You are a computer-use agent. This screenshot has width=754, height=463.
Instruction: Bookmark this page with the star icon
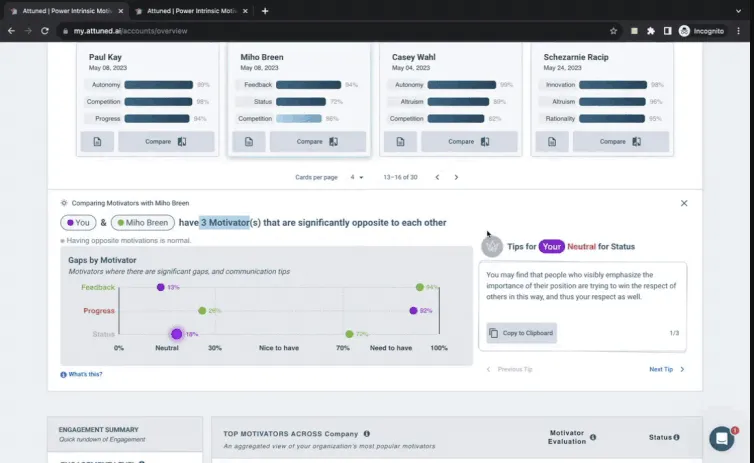coord(613,31)
